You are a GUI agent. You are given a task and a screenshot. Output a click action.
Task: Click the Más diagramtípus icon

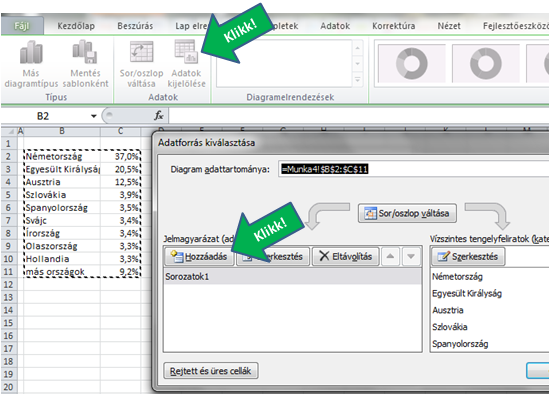pos(31,64)
